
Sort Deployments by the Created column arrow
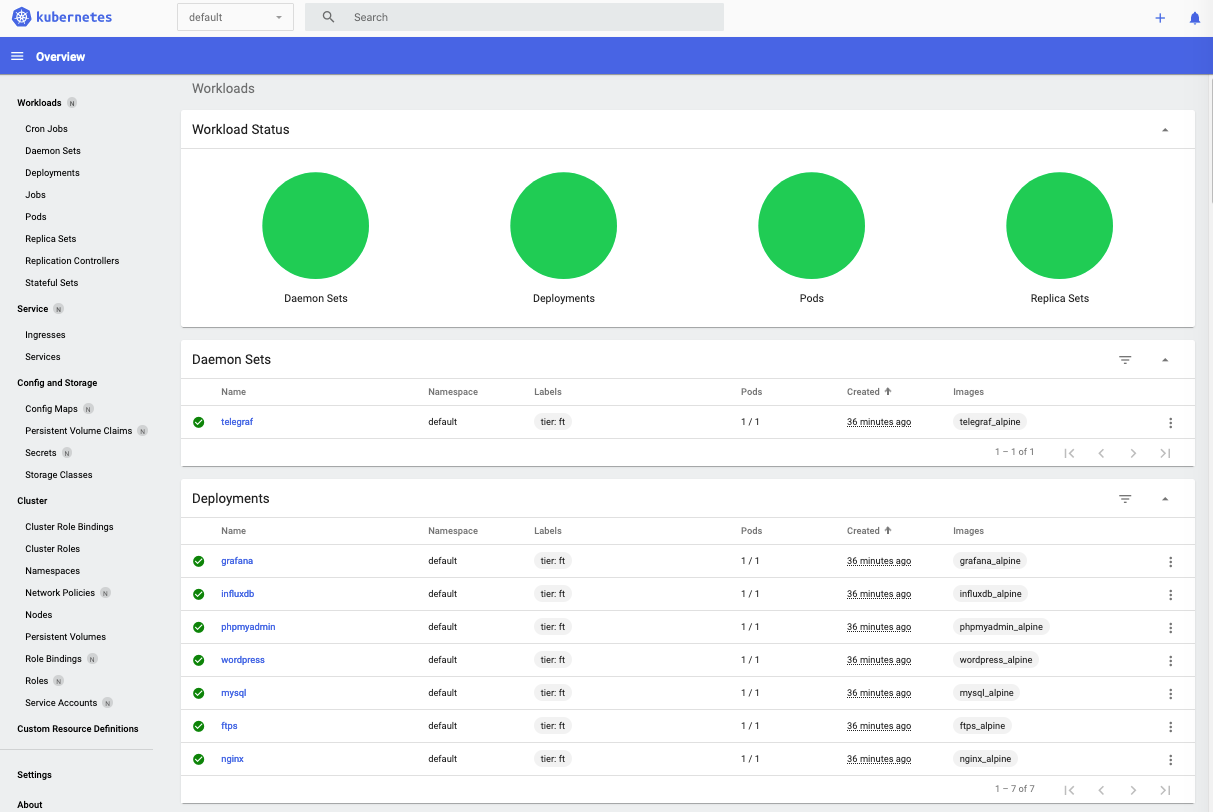click(888, 530)
